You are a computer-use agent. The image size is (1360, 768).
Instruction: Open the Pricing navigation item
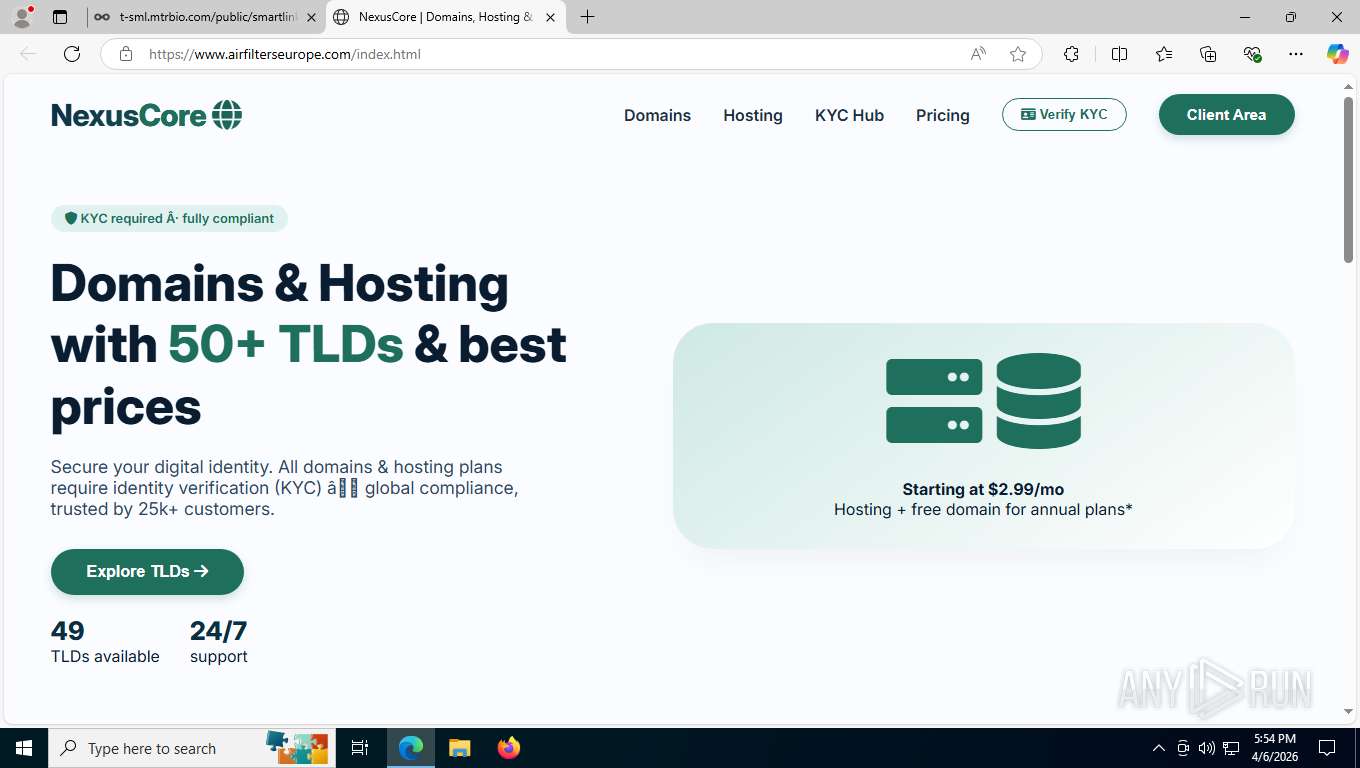click(943, 115)
